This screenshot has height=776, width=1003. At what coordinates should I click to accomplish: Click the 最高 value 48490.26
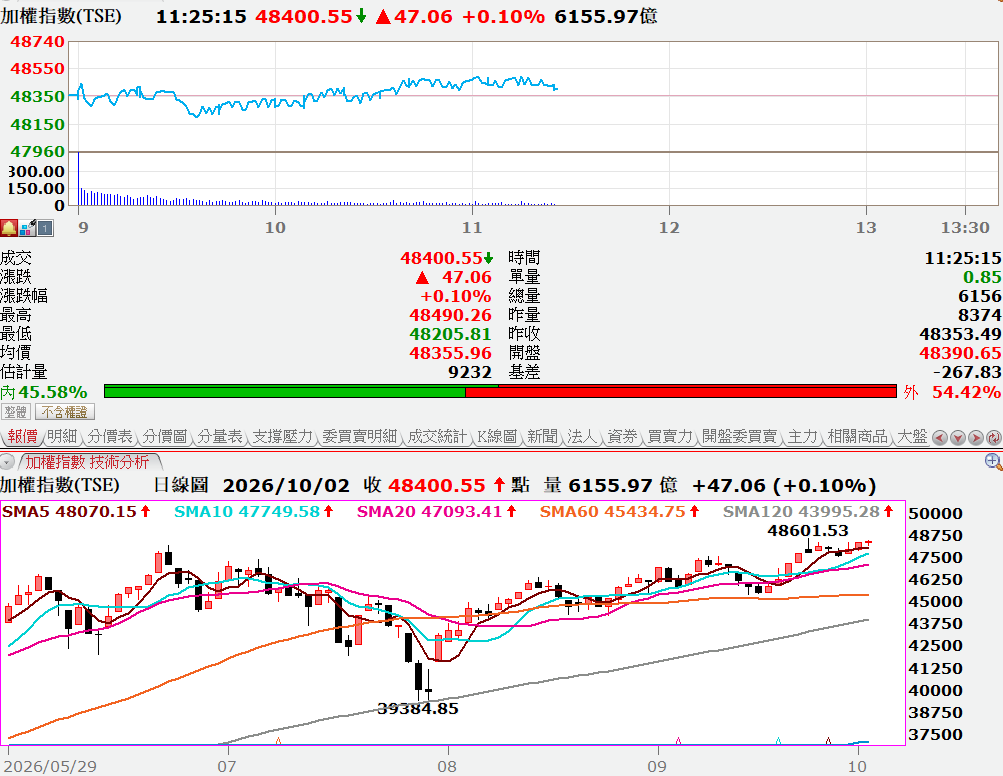click(450, 315)
